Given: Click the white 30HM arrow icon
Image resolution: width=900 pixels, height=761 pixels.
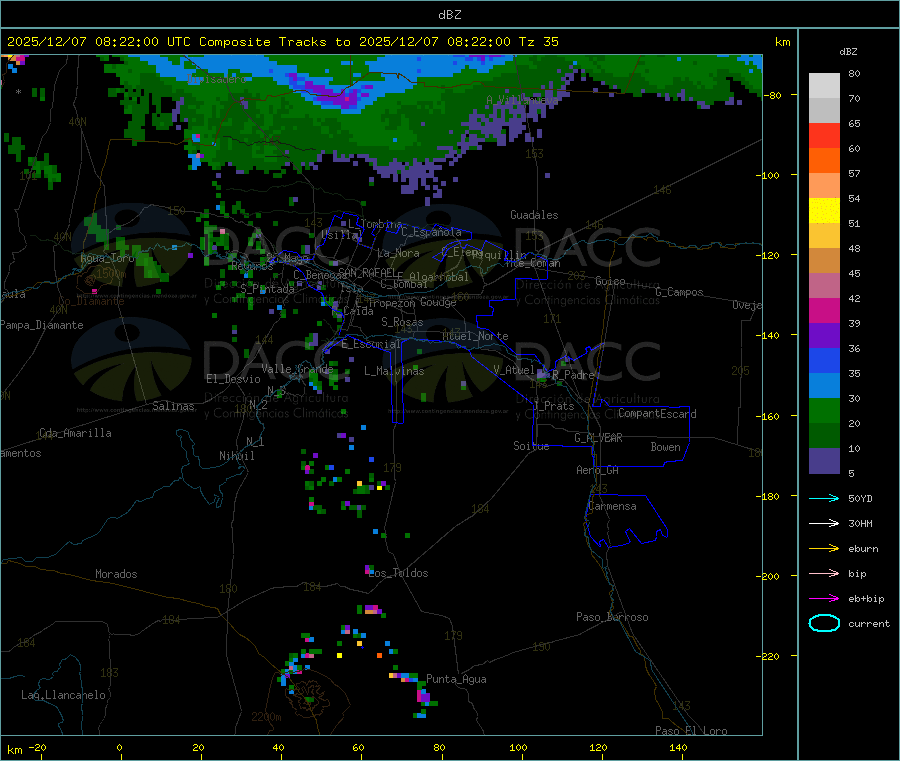Looking at the screenshot, I should pyautogui.click(x=824, y=523).
